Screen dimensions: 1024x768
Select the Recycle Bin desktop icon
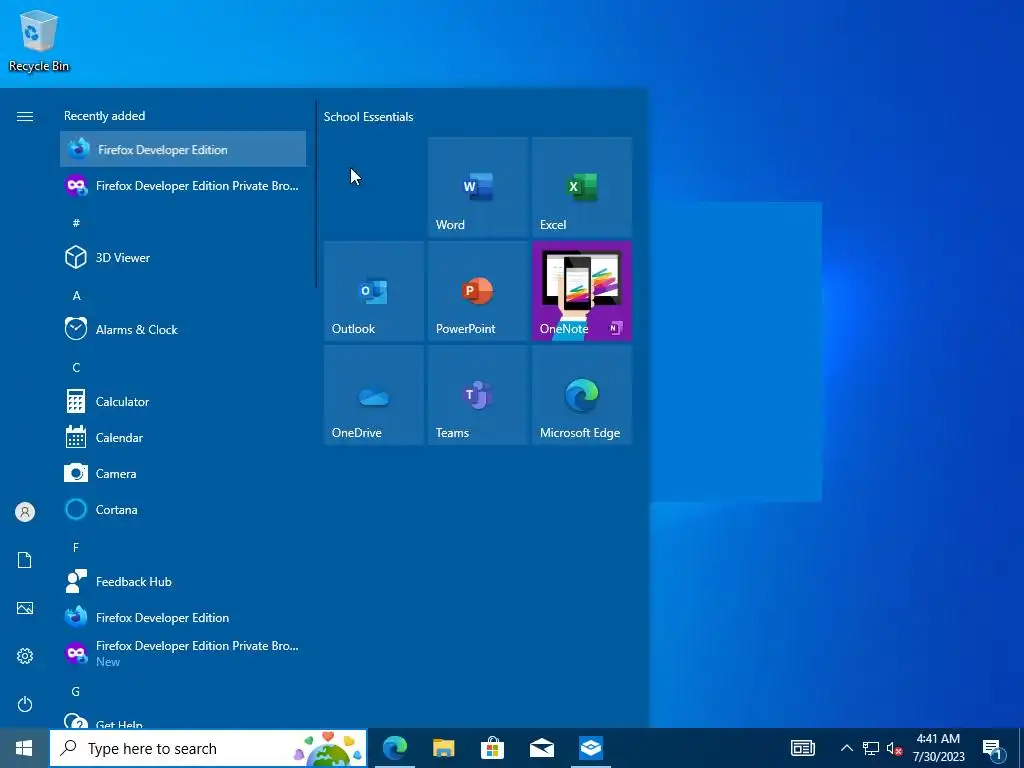[39, 40]
